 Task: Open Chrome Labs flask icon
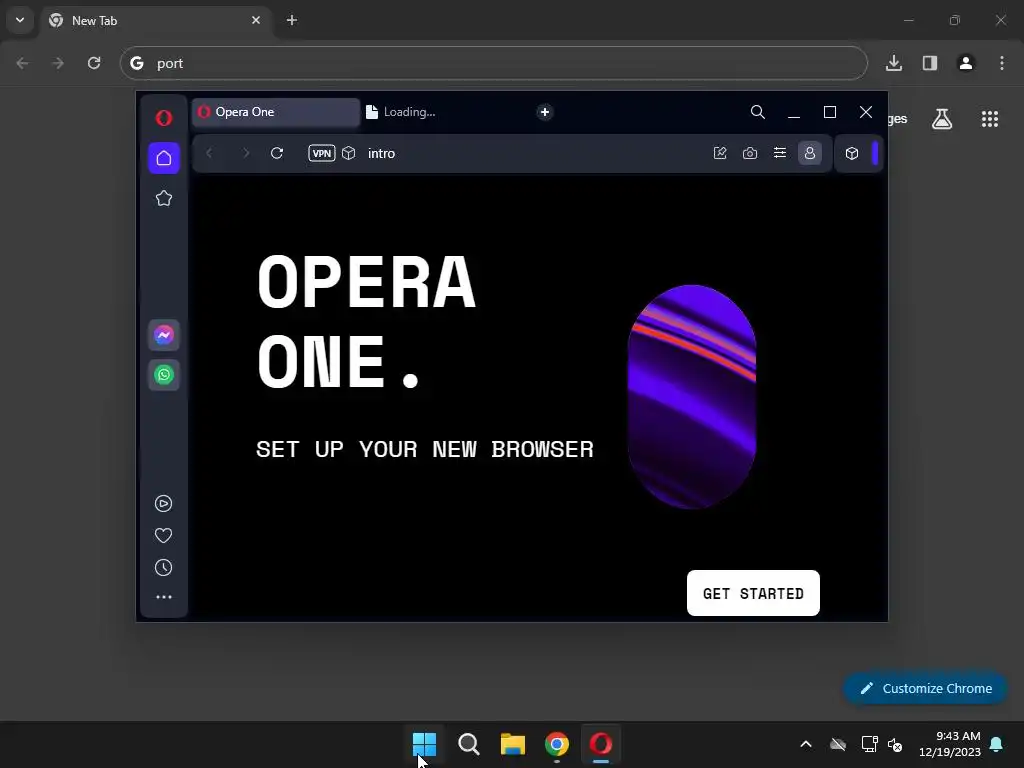click(942, 119)
